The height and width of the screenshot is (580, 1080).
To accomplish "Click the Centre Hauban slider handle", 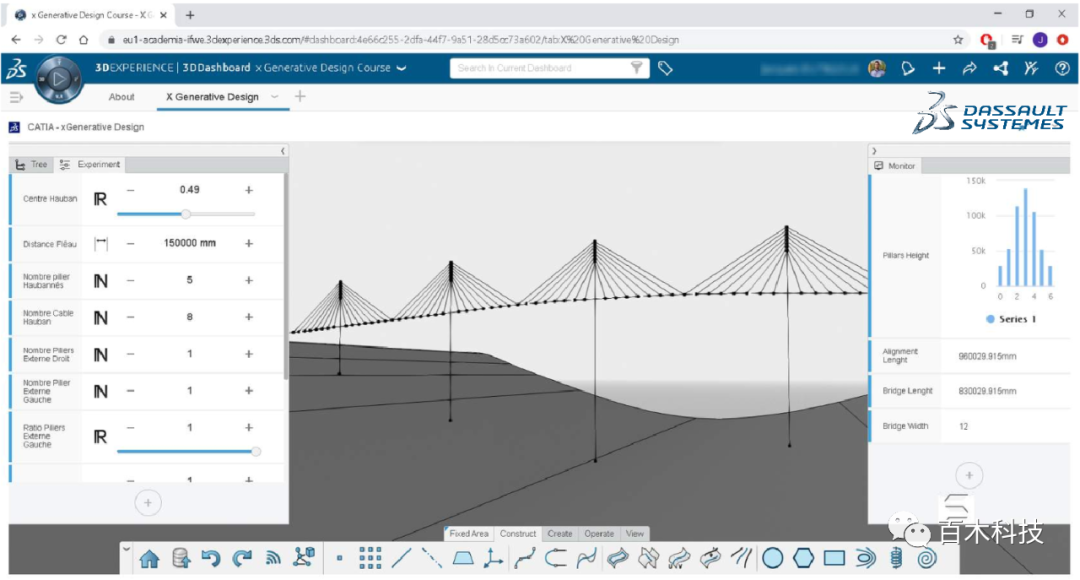I will [186, 214].
